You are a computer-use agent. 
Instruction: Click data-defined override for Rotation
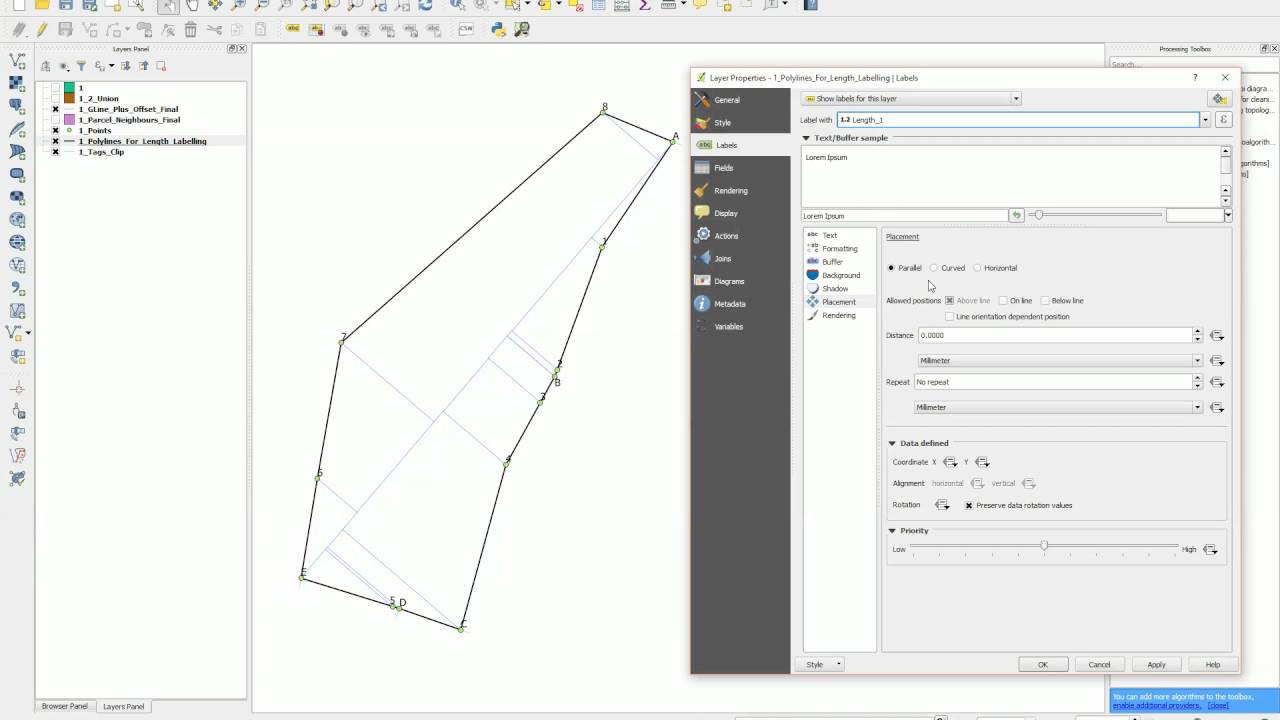click(941, 505)
